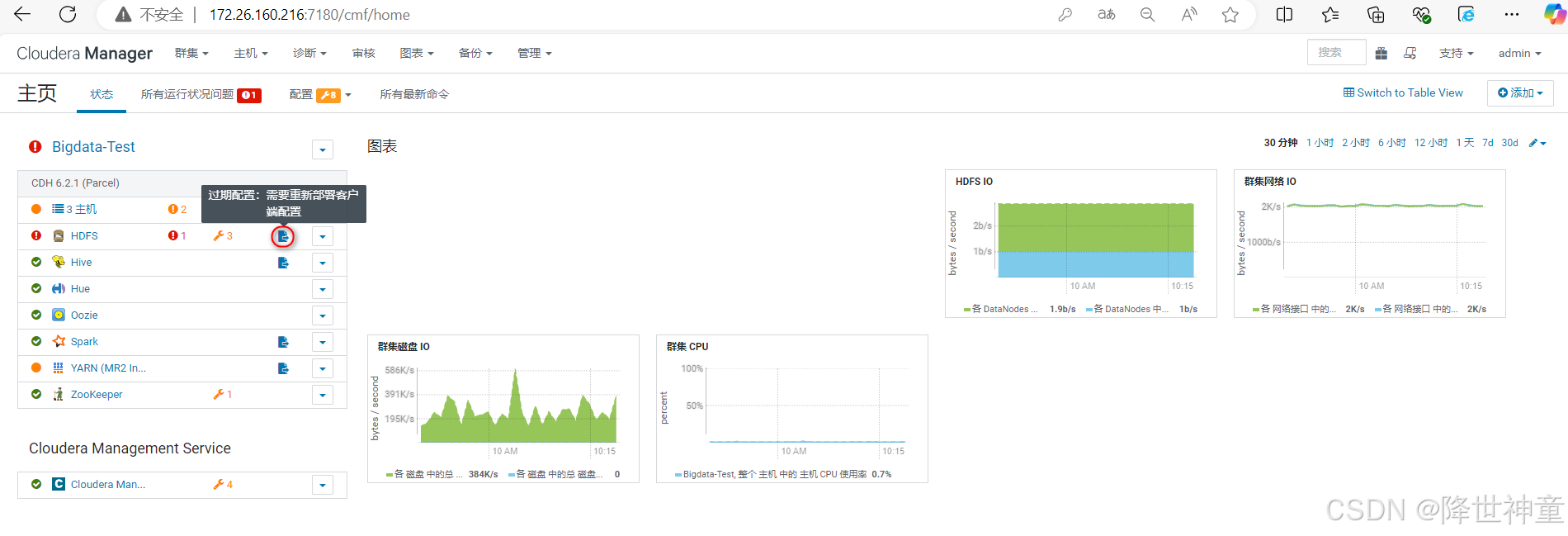Open the Copilot icon in the browser corner
This screenshot has width=1568, height=536.
pyautogui.click(x=1555, y=14)
